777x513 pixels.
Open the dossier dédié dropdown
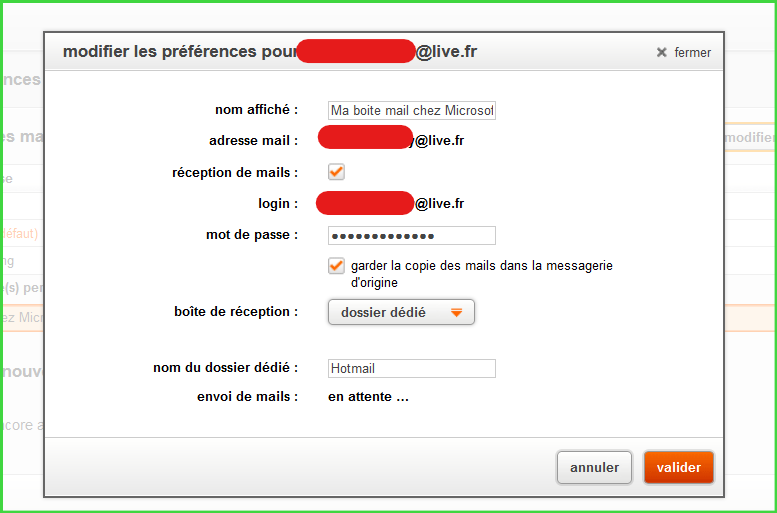click(401, 312)
